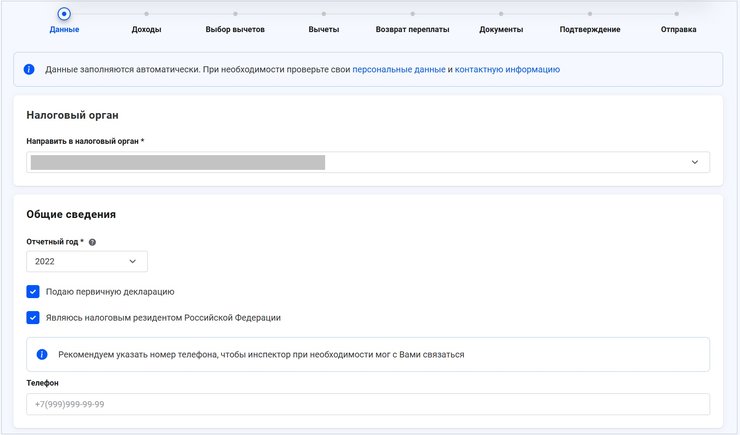The width and height of the screenshot is (740, 435).
Task: Click the Отправка step dot
Action: [x=679, y=14]
